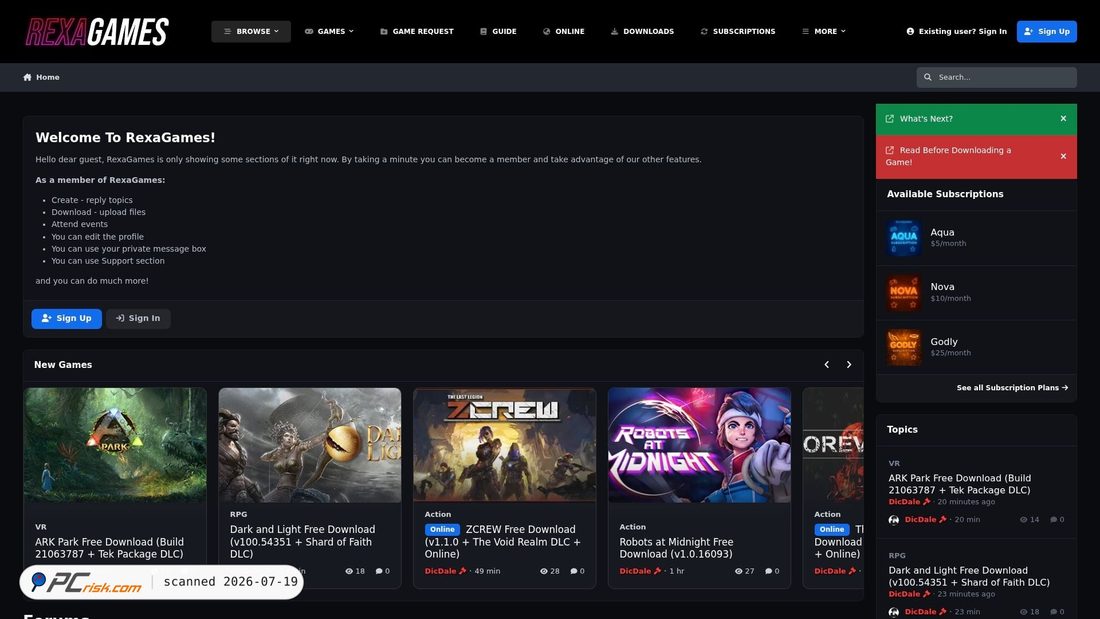Go to next New Games slide
Image resolution: width=1100 pixels, height=619 pixels.
(x=849, y=365)
